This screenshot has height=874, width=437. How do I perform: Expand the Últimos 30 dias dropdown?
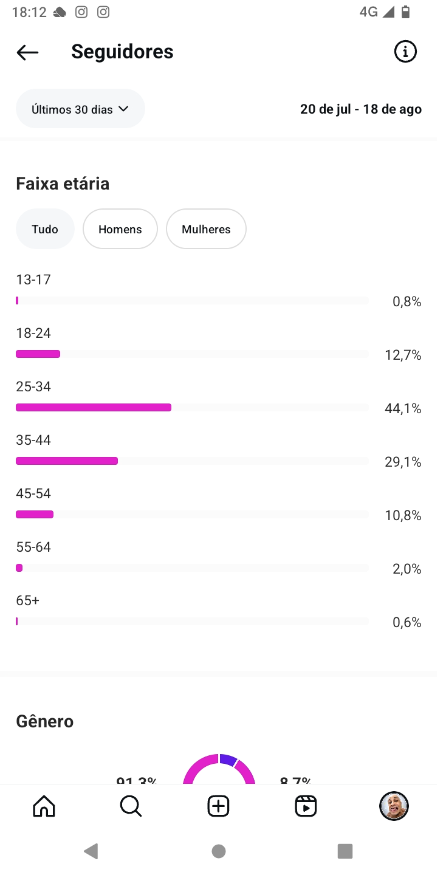click(x=80, y=109)
